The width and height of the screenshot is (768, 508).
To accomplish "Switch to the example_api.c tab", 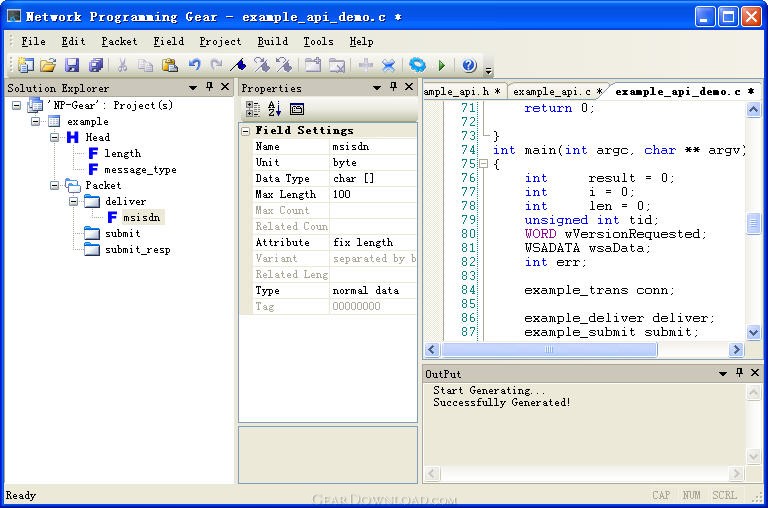I will [x=557, y=92].
